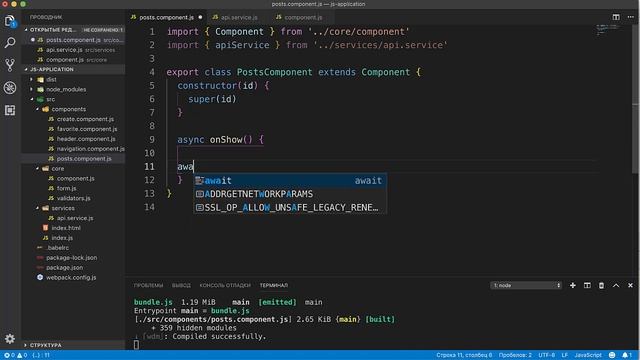
Task: Expand the Structure outline section
Action: click(x=73, y=345)
